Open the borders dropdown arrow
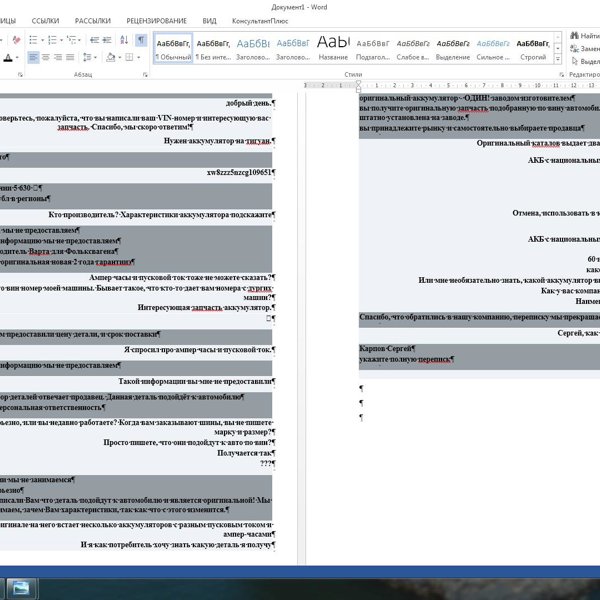Viewport: 600px width, 600px height. coord(139,58)
